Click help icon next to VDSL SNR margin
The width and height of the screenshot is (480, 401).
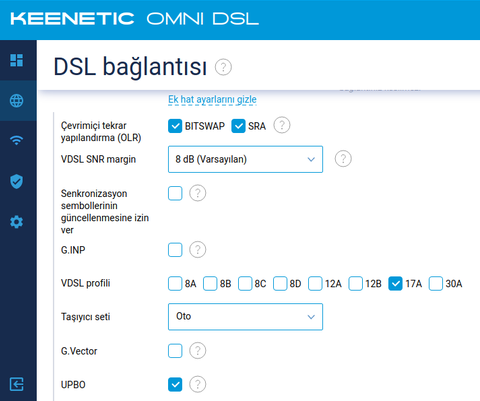343,159
